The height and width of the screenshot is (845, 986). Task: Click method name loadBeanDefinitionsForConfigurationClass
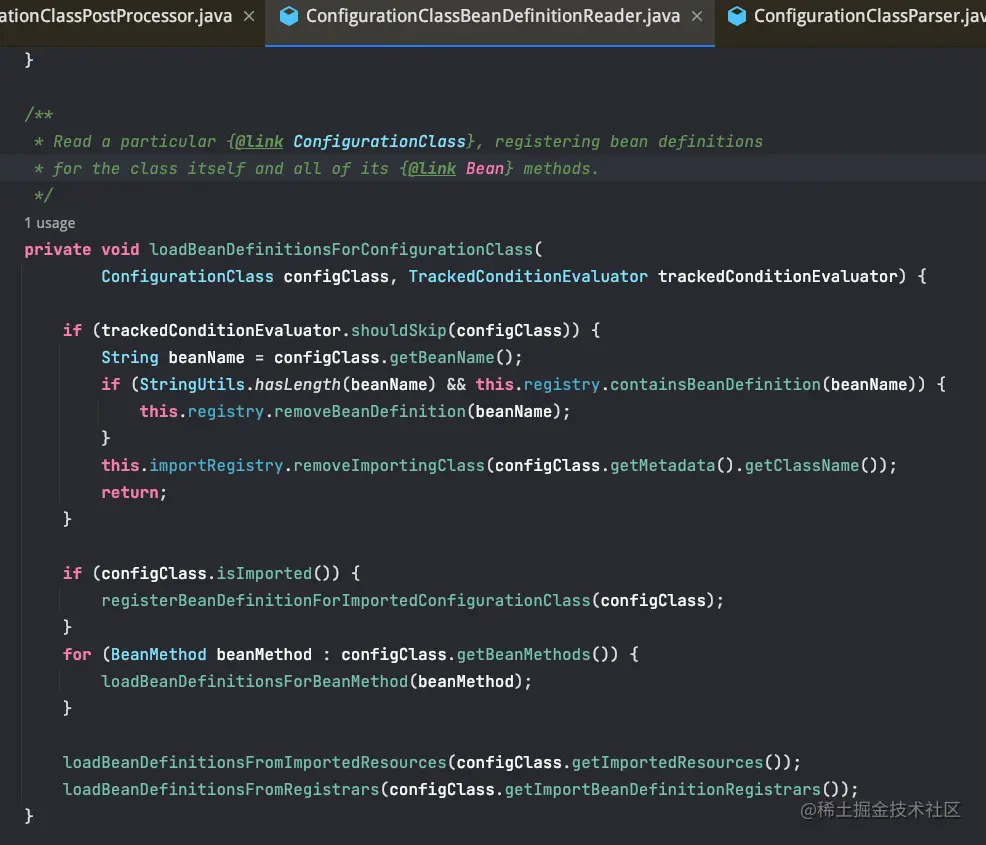pos(341,250)
